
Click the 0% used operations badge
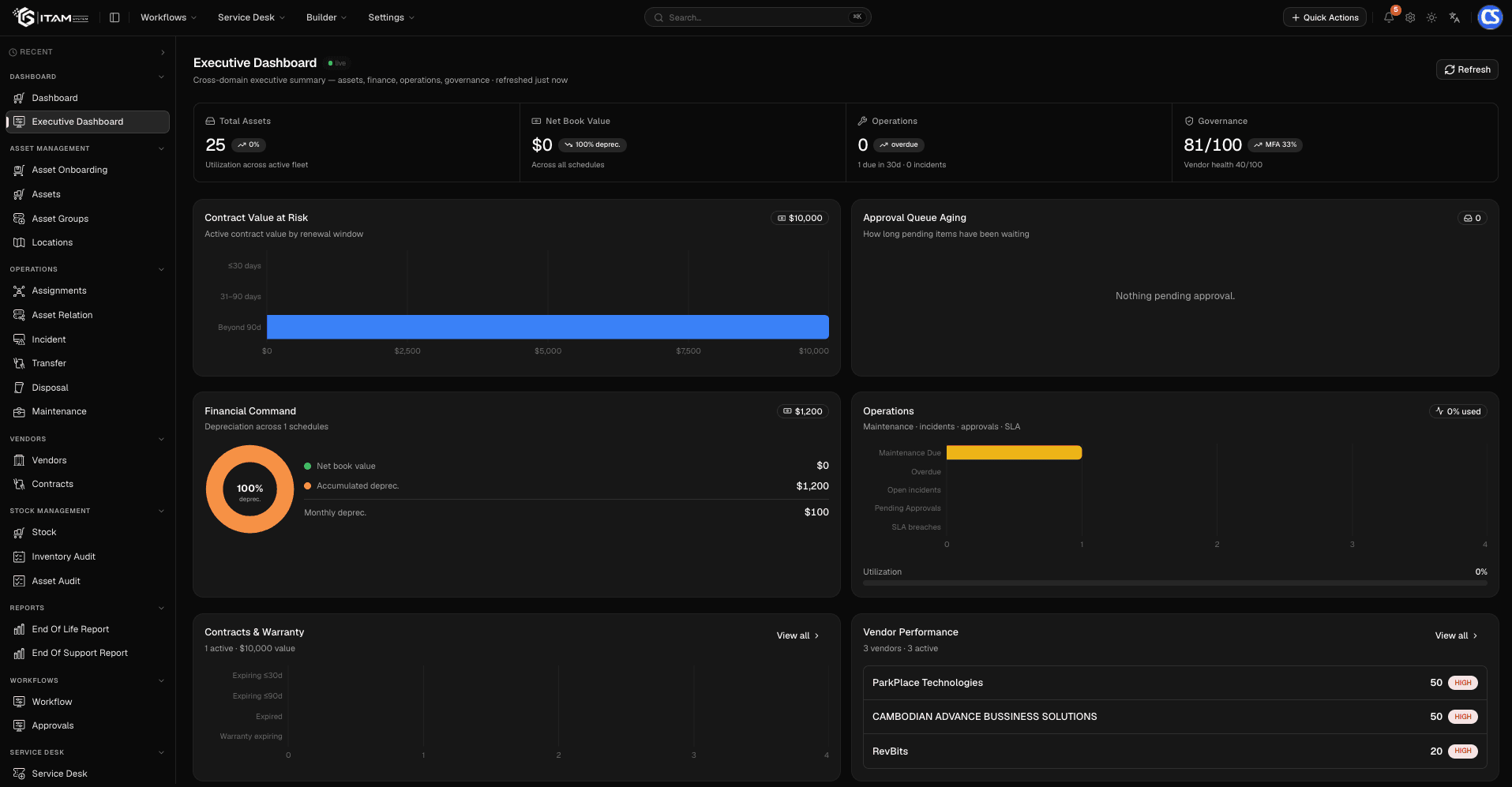(x=1458, y=411)
